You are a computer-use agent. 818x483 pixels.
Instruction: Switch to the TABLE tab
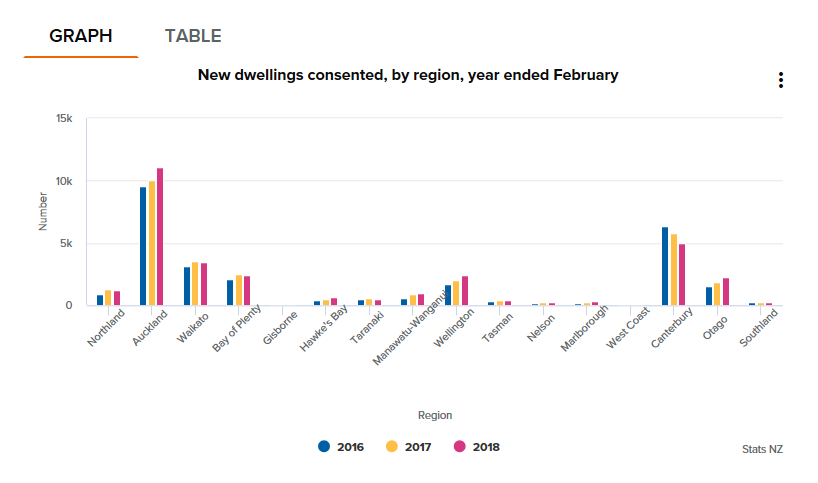click(x=193, y=36)
